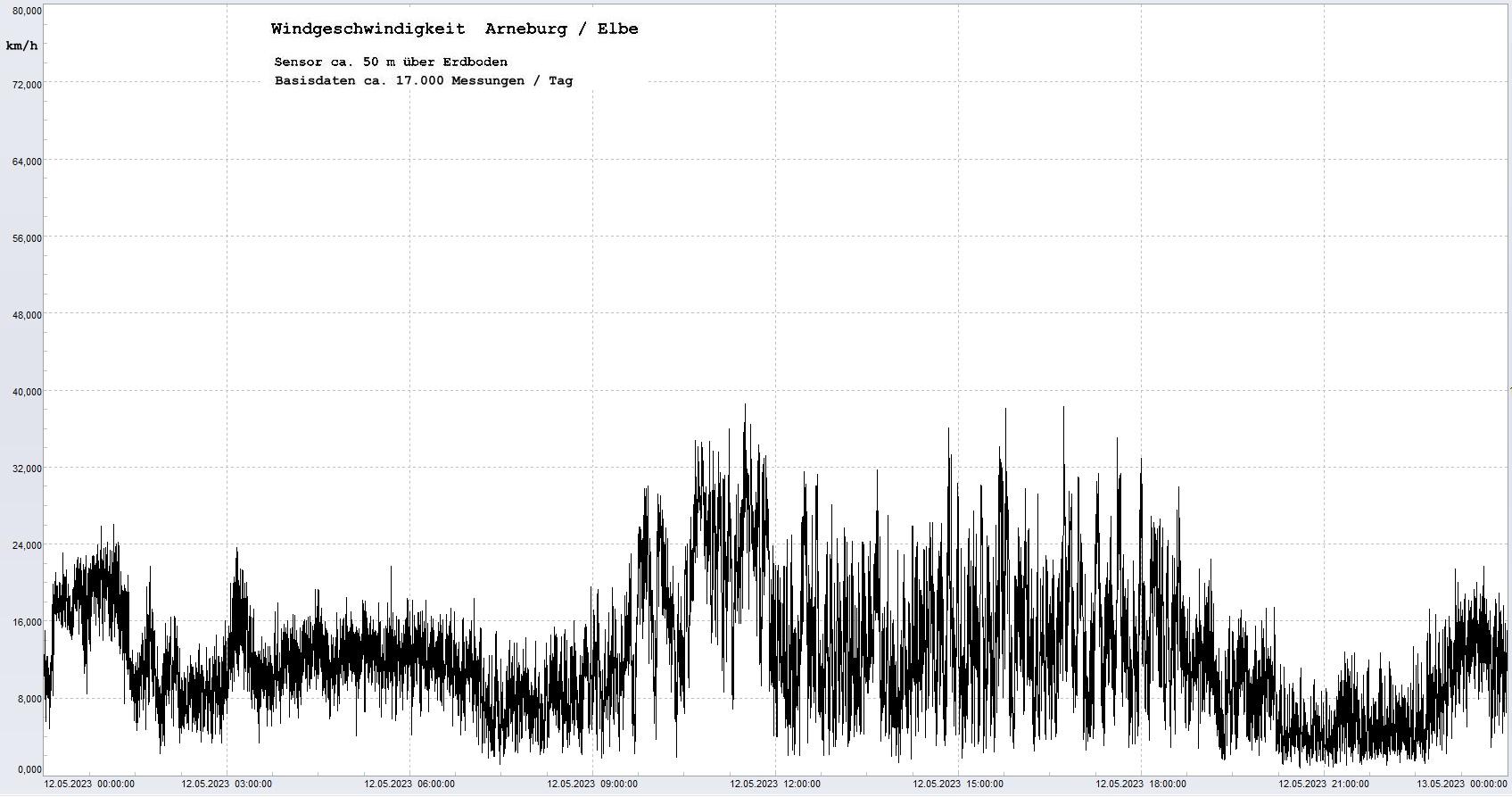Image resolution: width=1512 pixels, height=797 pixels.
Task: Select the 56,000 y-axis label
Action: pyautogui.click(x=26, y=238)
